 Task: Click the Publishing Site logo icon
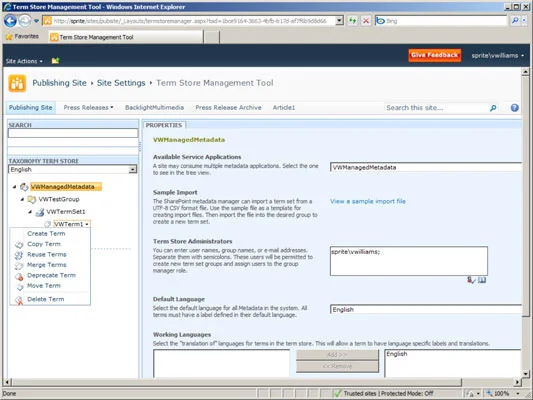click(x=17, y=83)
